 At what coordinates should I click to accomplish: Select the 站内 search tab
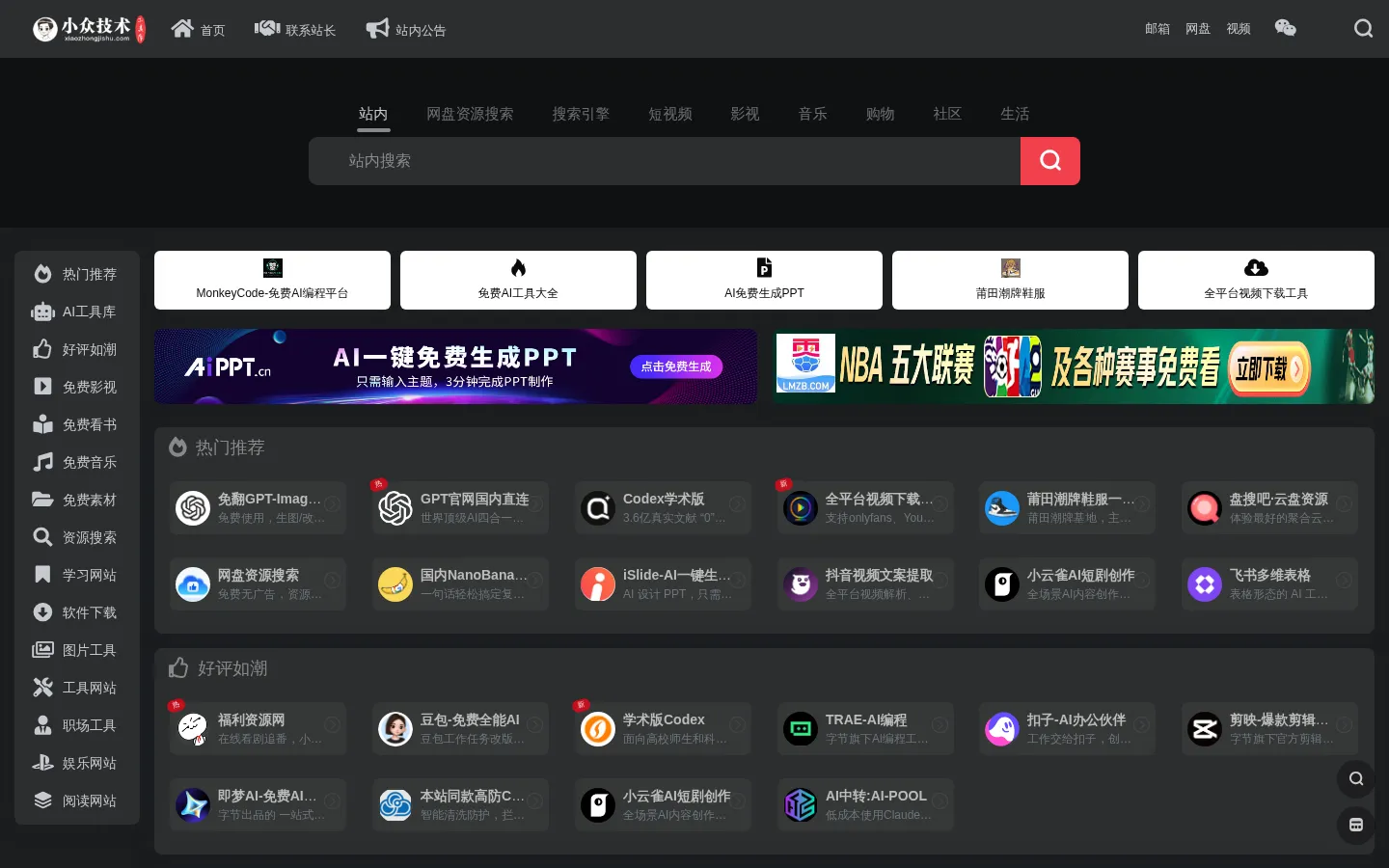[373, 114]
